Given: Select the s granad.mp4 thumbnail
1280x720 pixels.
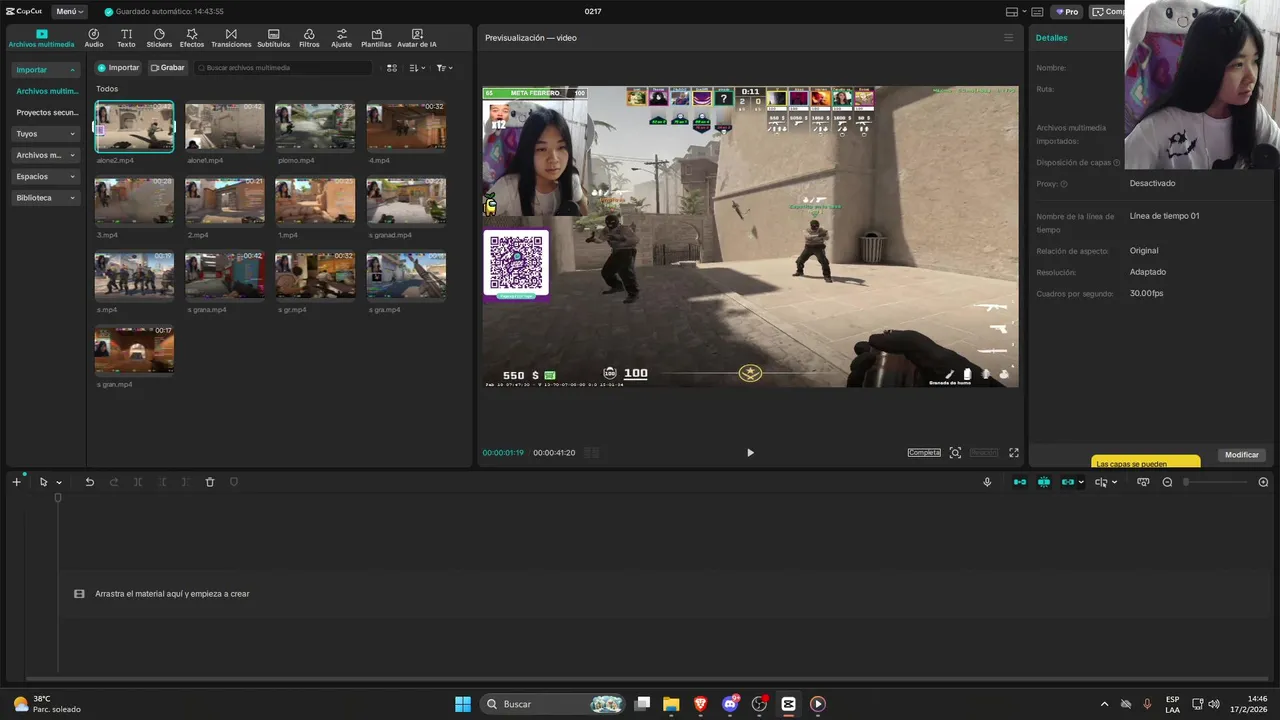Looking at the screenshot, I should pos(406,201).
